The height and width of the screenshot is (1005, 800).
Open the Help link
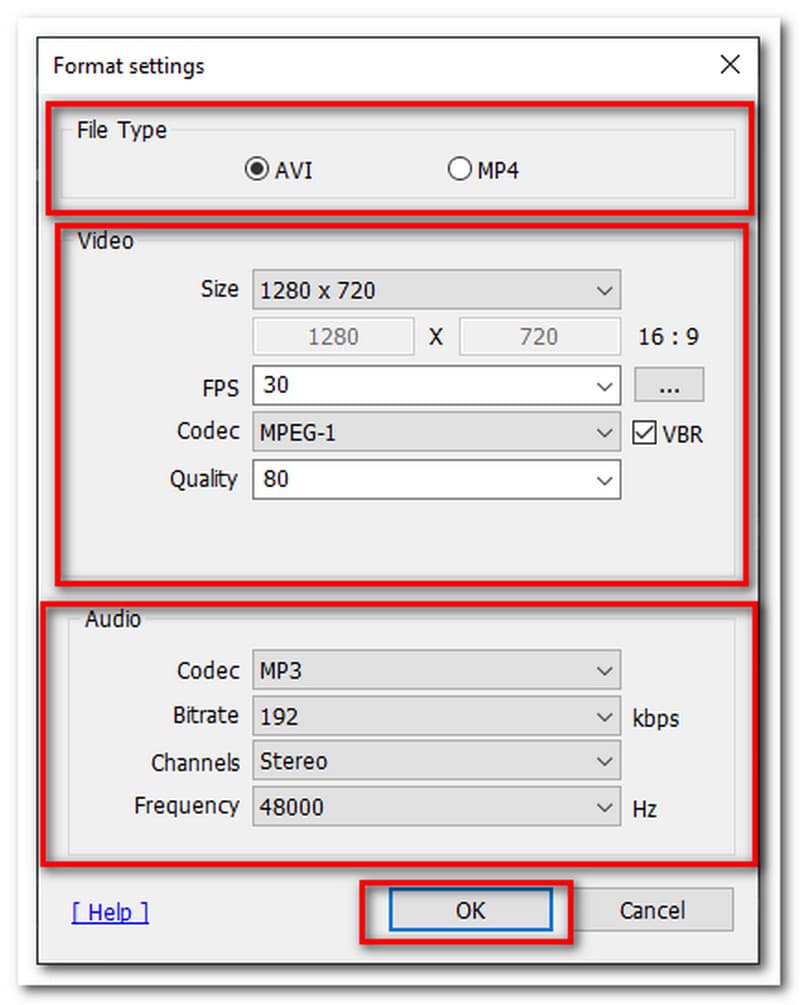pos(110,911)
